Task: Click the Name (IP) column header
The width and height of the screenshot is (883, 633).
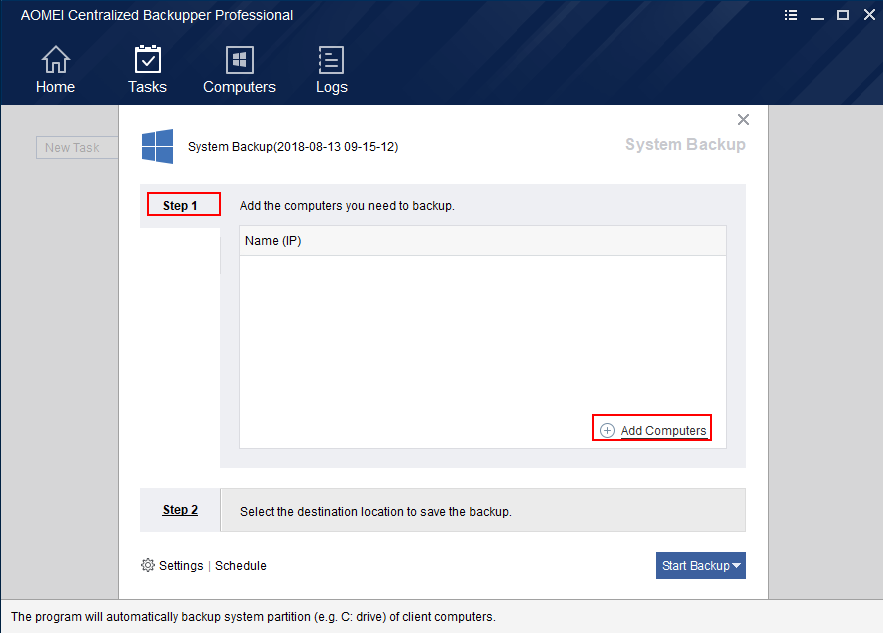Action: coord(483,240)
